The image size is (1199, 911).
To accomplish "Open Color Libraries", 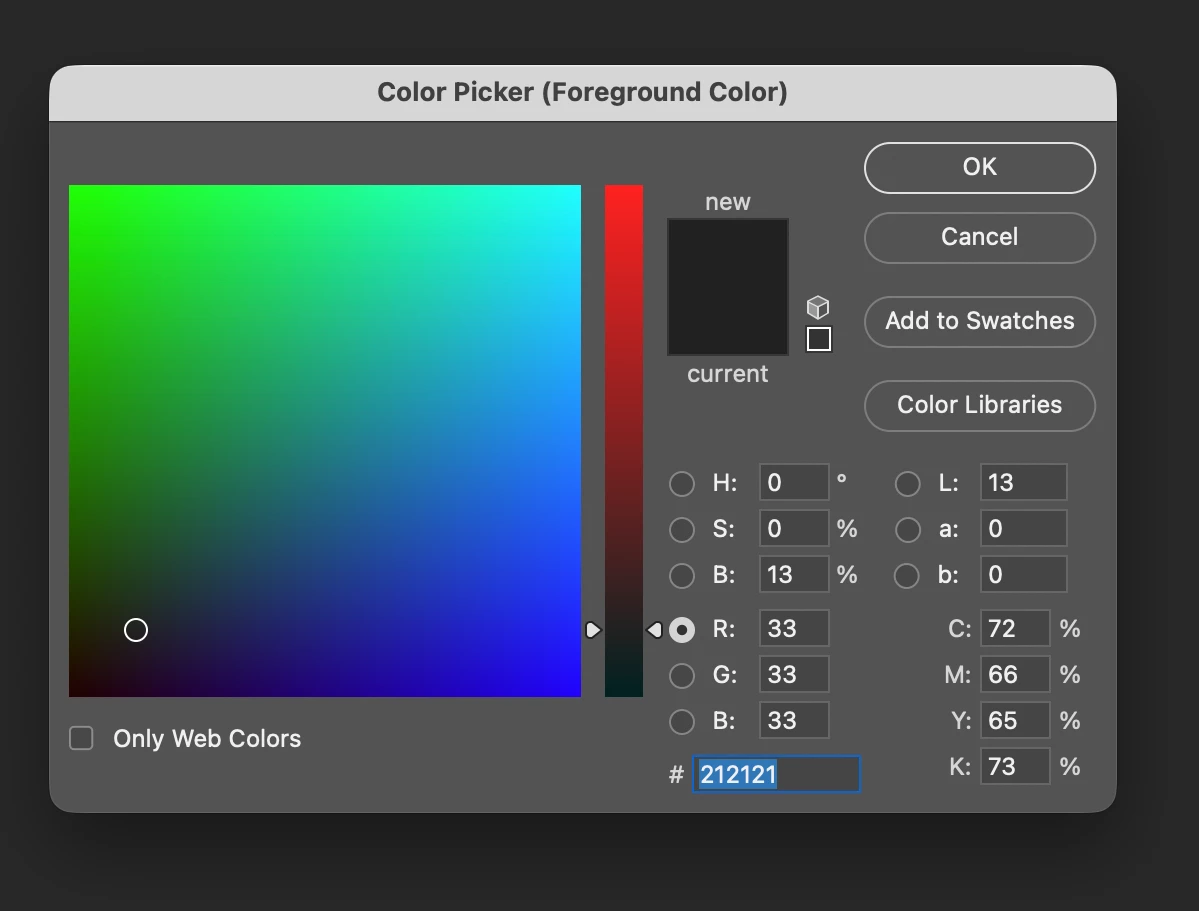I will point(980,405).
